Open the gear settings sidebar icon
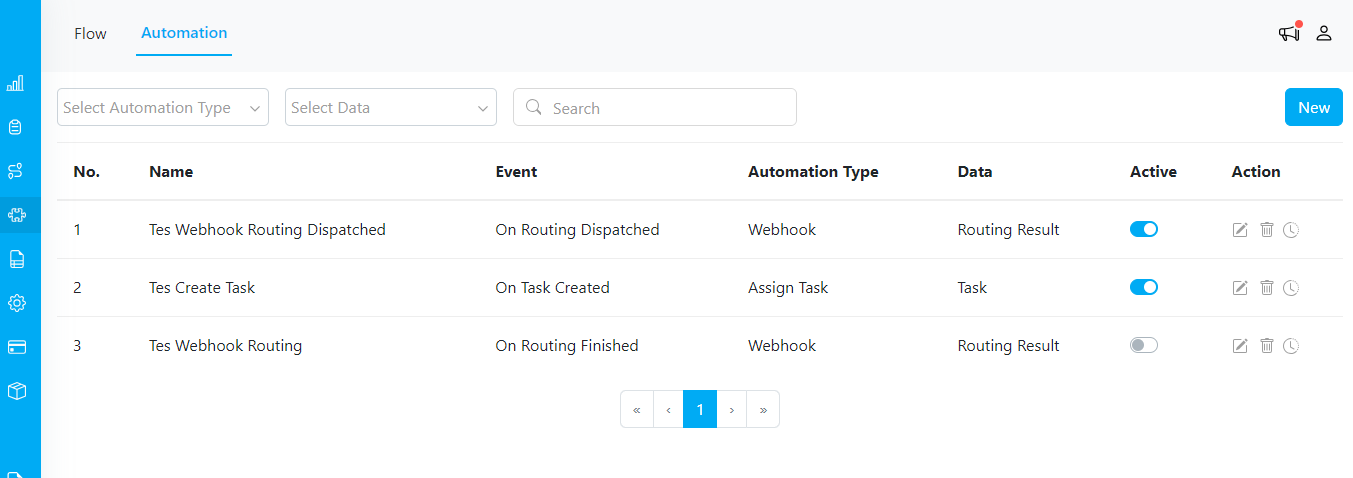The height and width of the screenshot is (478, 1353). (x=16, y=303)
